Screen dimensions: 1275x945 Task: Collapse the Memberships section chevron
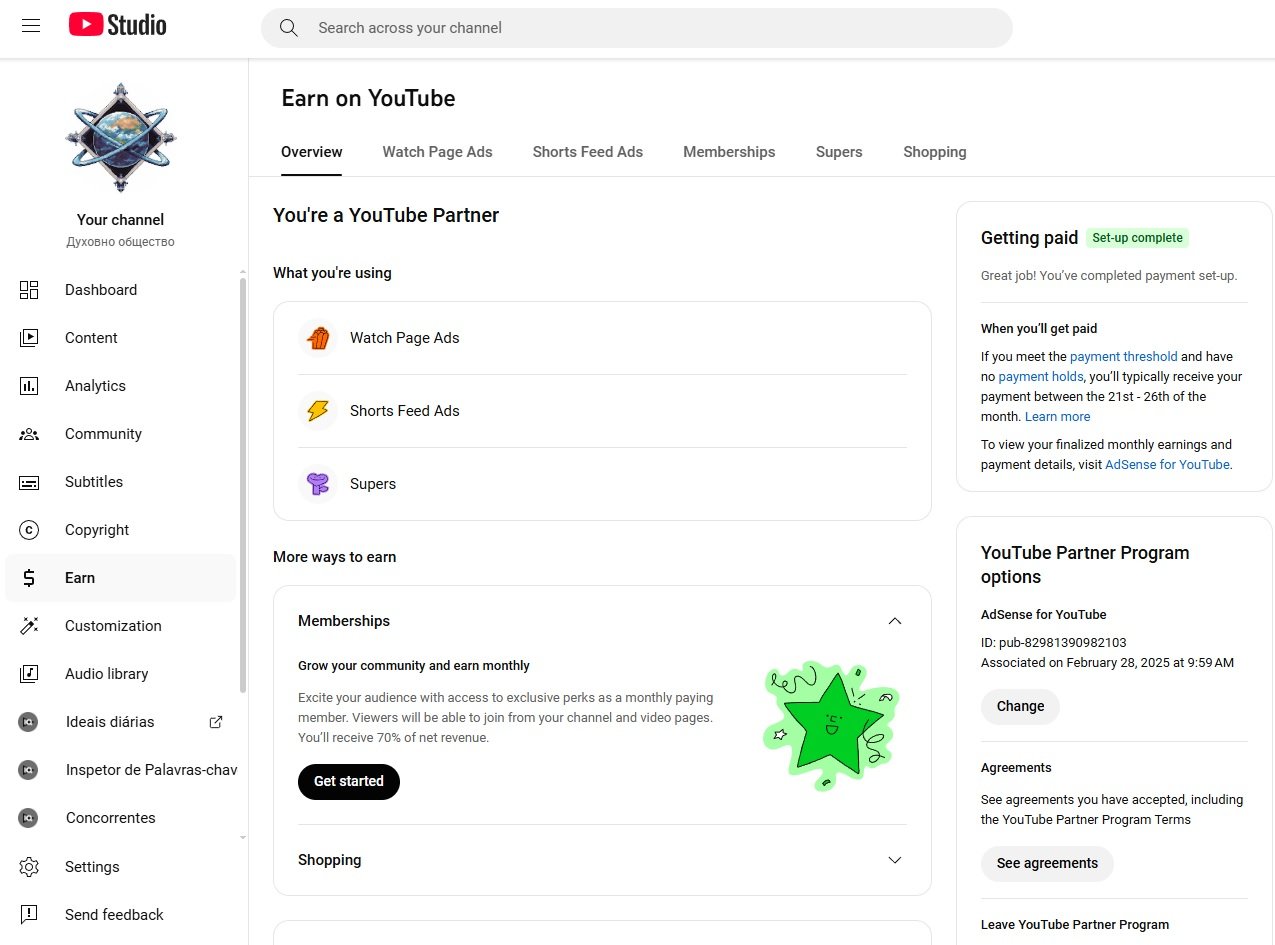[x=895, y=621]
